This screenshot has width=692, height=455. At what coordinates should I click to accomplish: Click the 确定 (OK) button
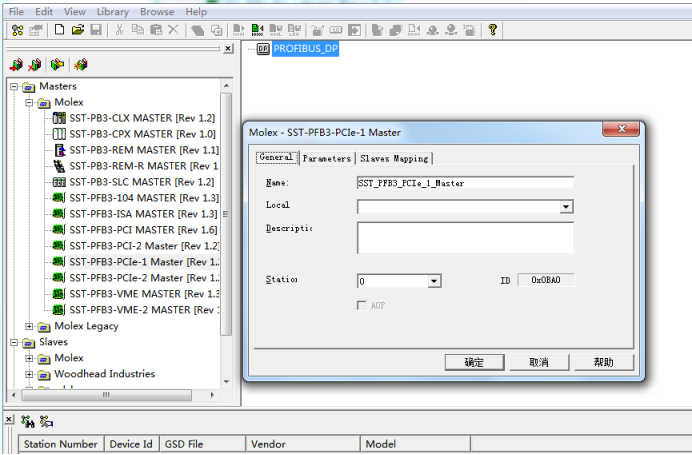click(x=474, y=362)
